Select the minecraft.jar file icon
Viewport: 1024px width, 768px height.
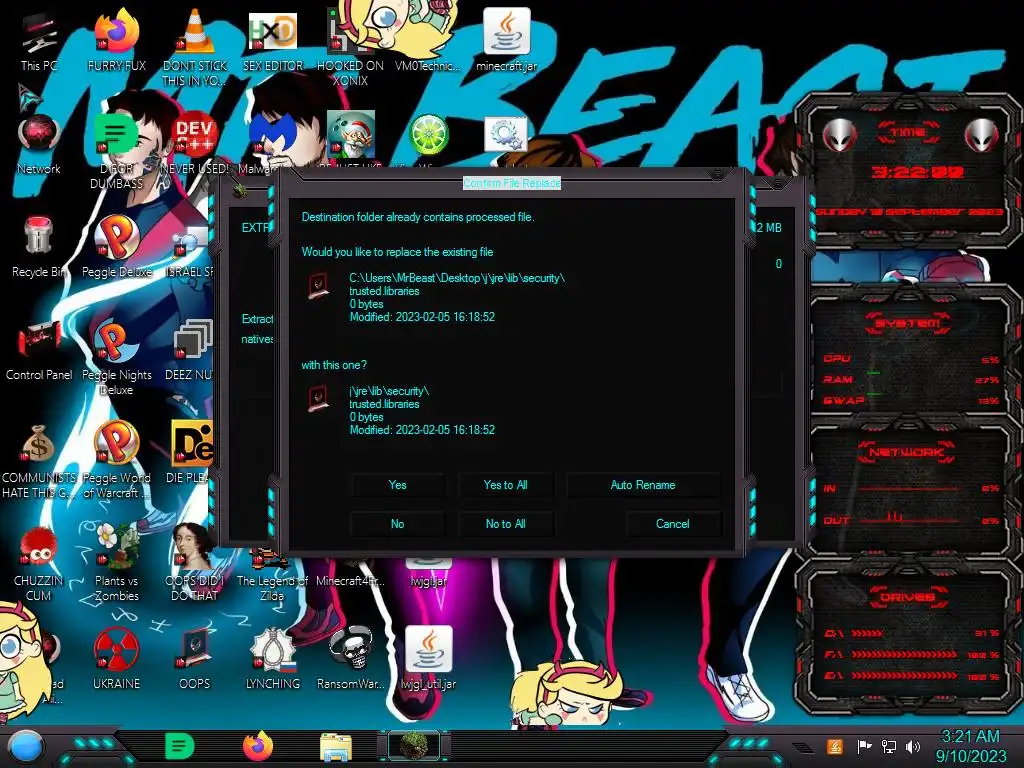[x=506, y=39]
